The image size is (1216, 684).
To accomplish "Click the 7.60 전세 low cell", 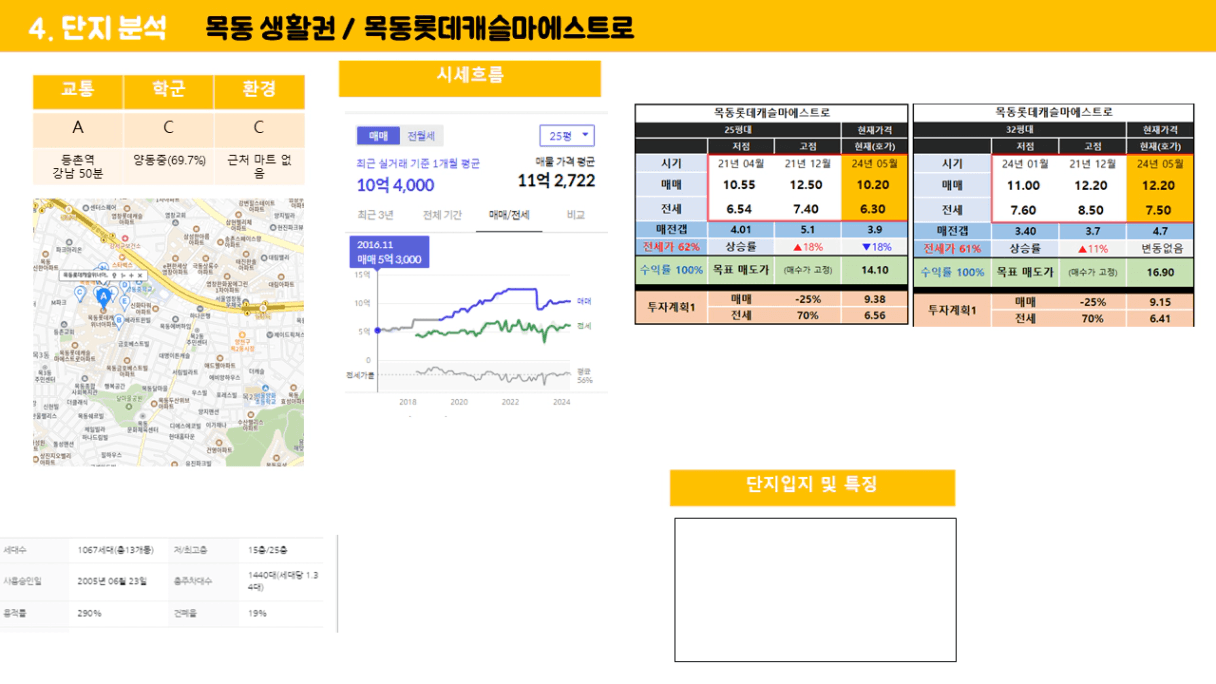I will 1023,210.
